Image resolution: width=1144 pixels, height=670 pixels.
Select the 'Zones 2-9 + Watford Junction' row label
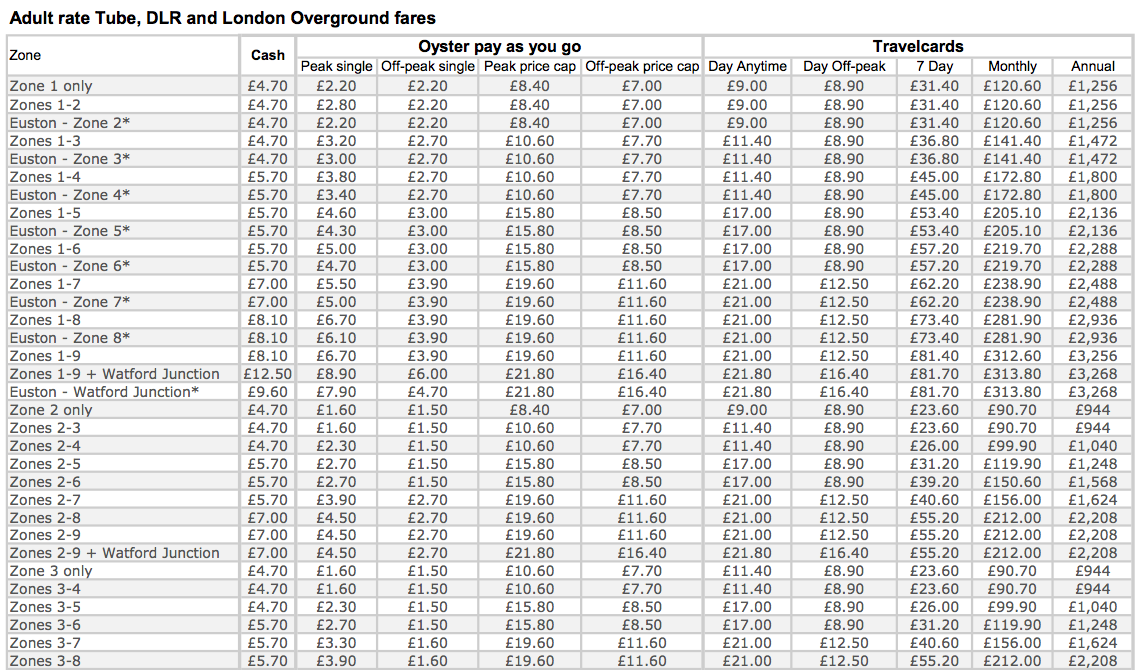(114, 553)
